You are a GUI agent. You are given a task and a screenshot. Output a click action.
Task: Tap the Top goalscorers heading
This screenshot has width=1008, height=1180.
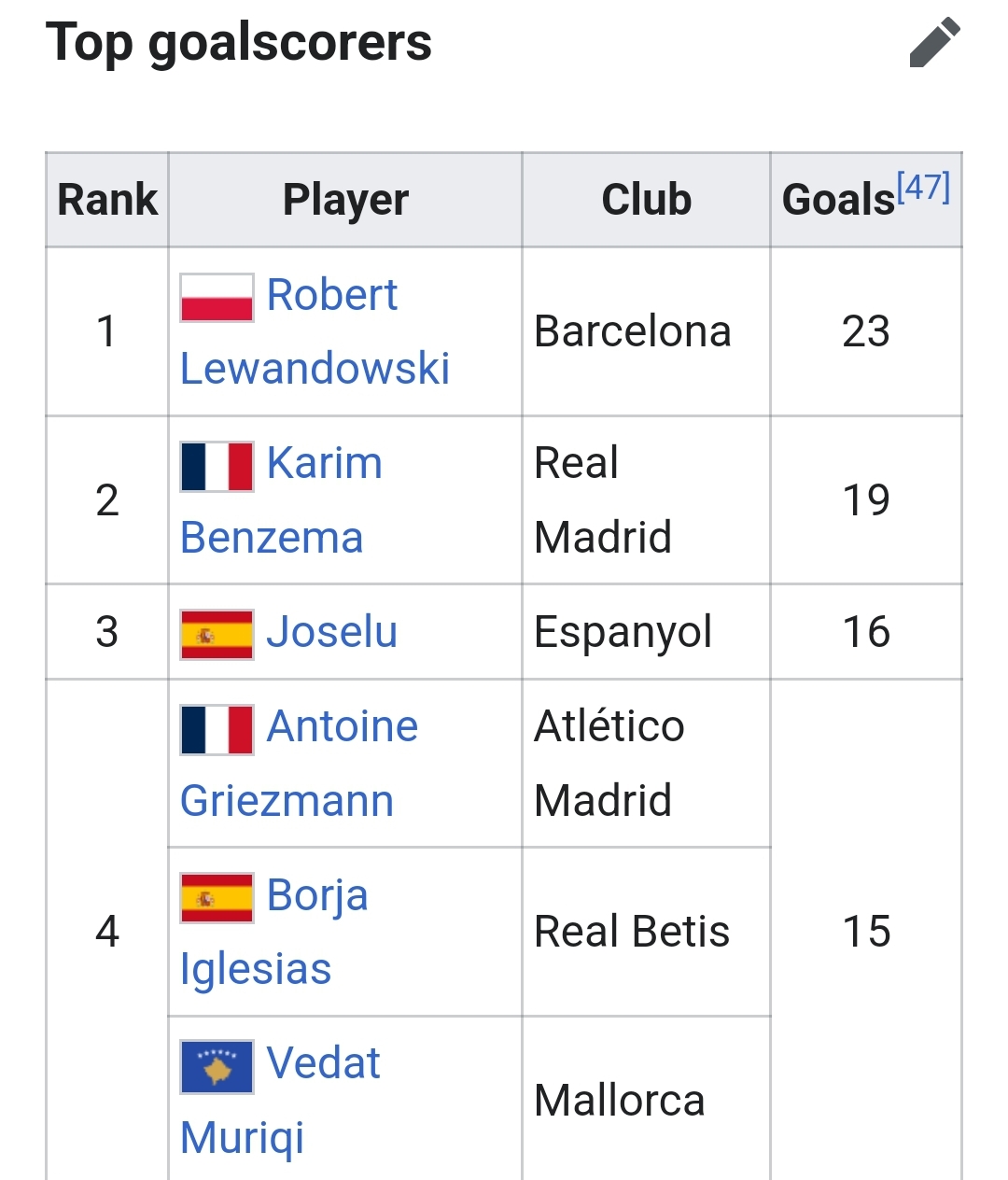pyautogui.click(x=239, y=42)
